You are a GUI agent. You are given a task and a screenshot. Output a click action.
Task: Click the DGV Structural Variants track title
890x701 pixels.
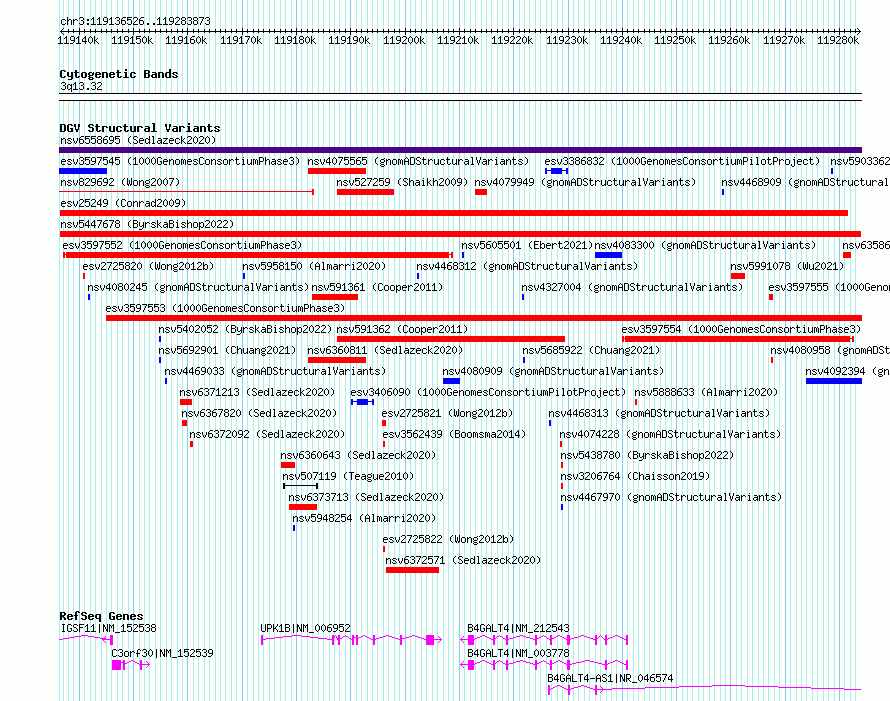pyautogui.click(x=140, y=128)
